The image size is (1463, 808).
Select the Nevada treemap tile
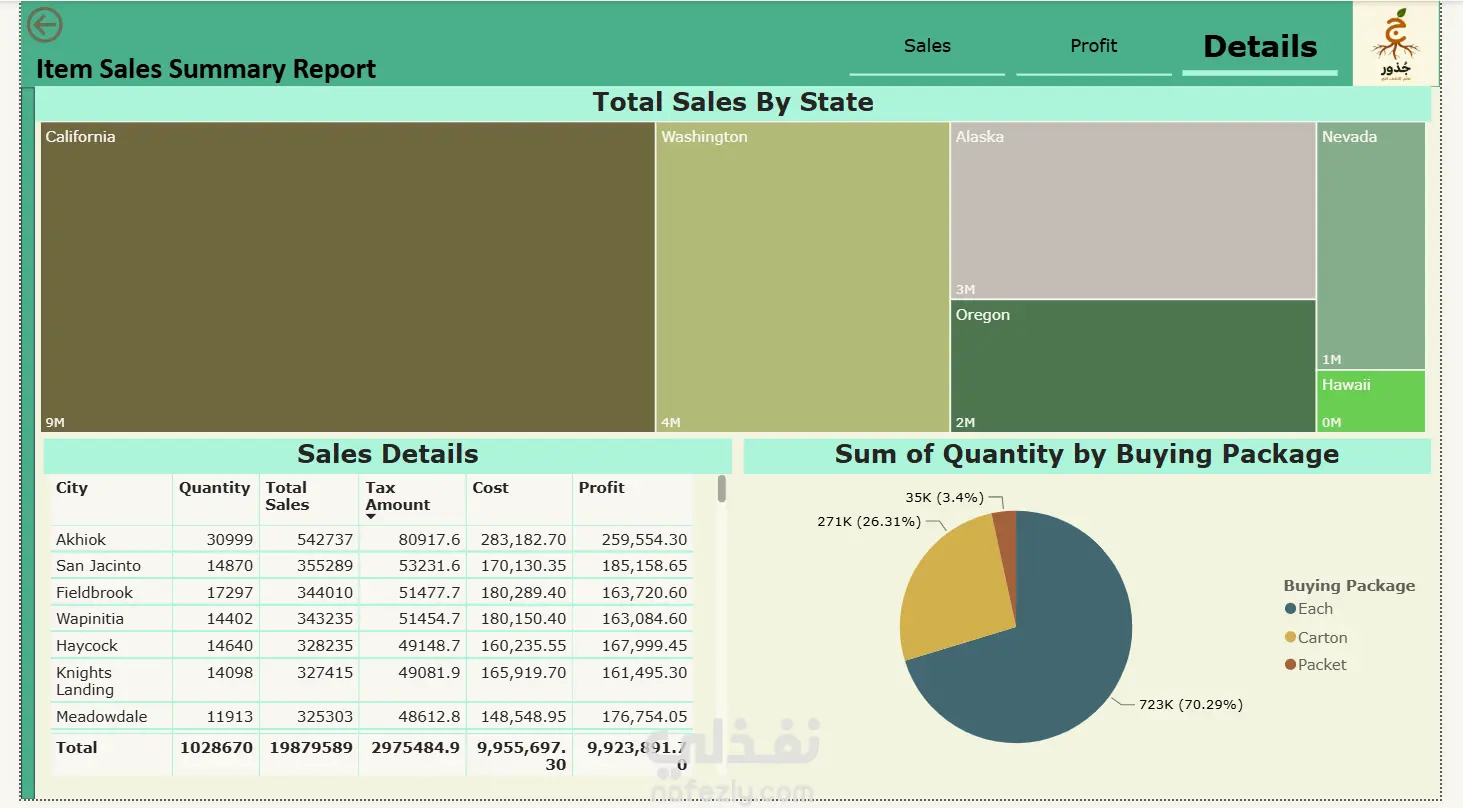(x=1371, y=246)
